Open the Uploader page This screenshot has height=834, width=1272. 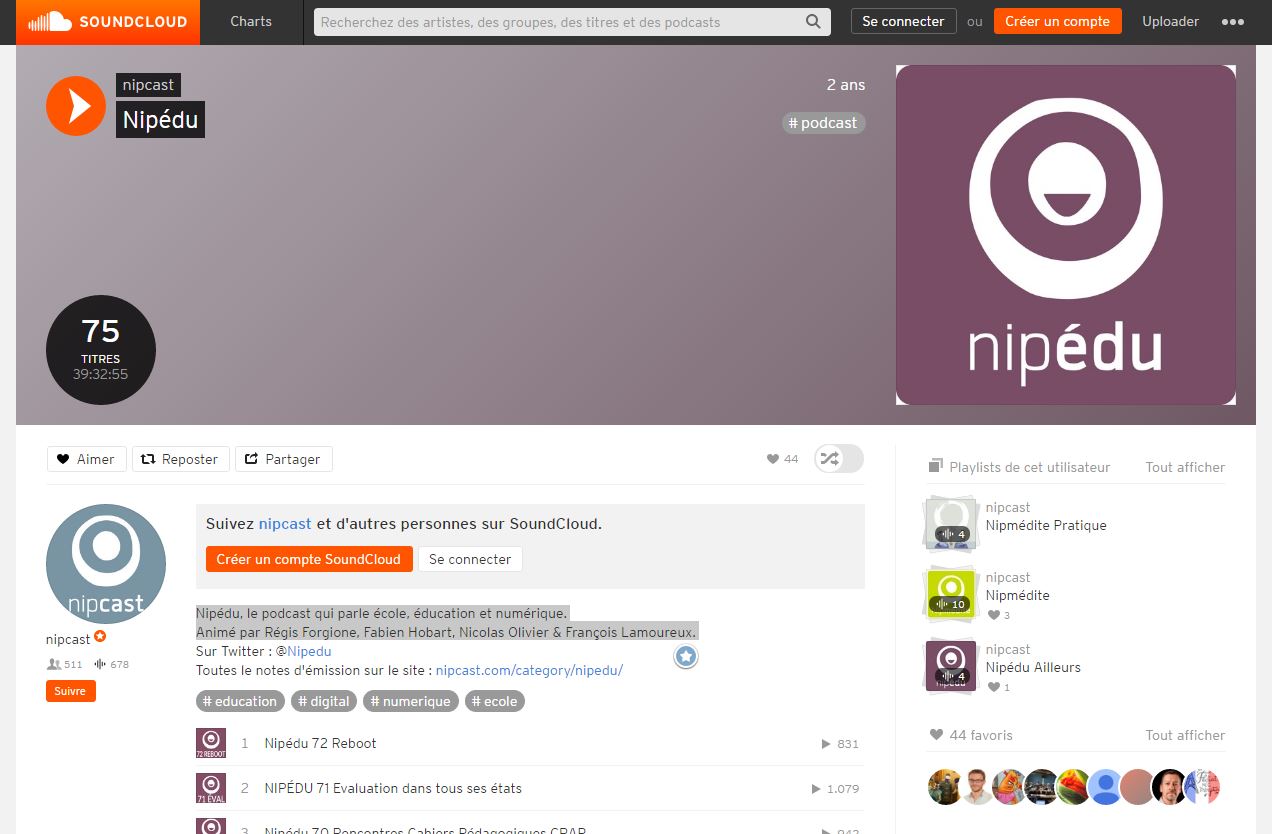[1171, 22]
